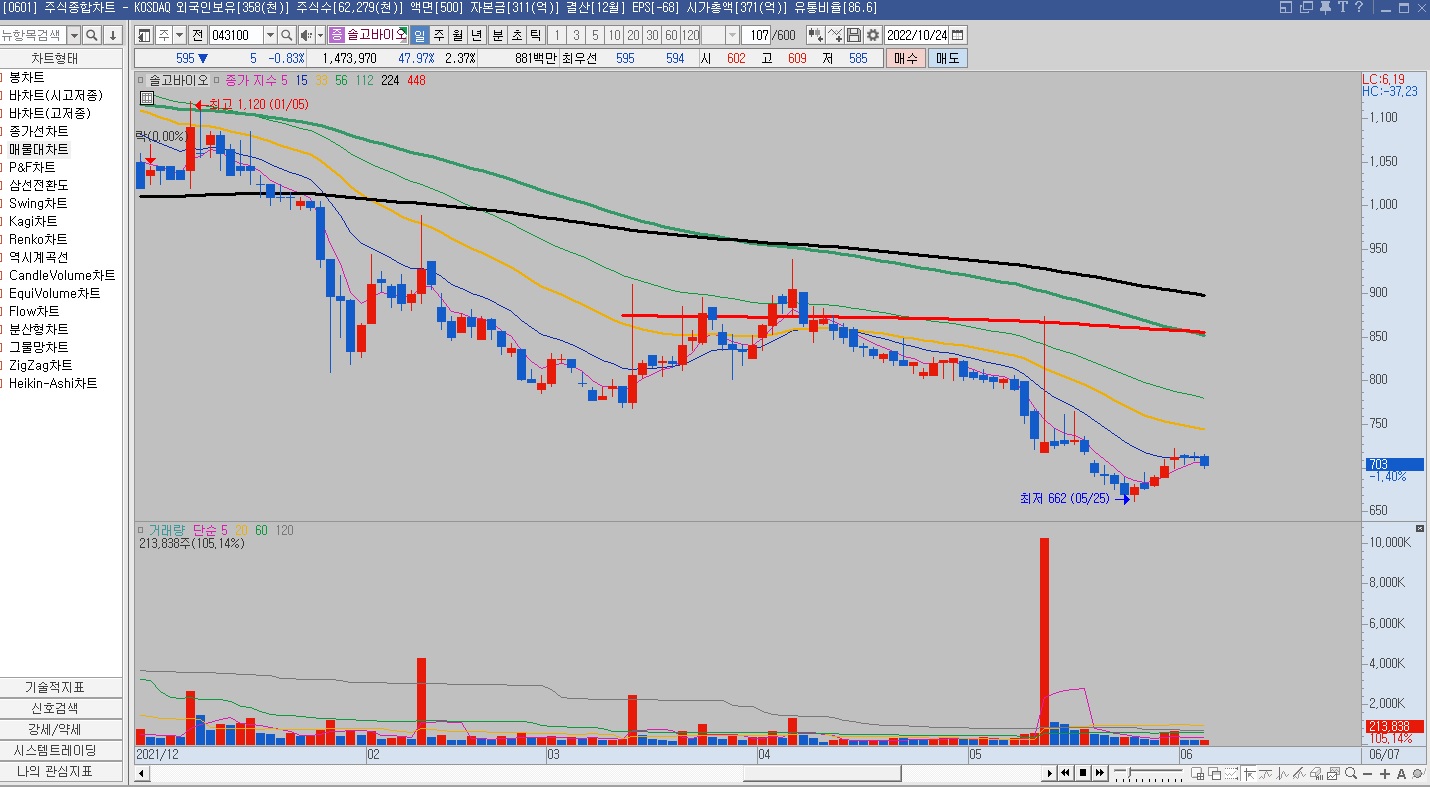Select Renko차트 chart type
The image size is (1430, 787).
click(38, 239)
